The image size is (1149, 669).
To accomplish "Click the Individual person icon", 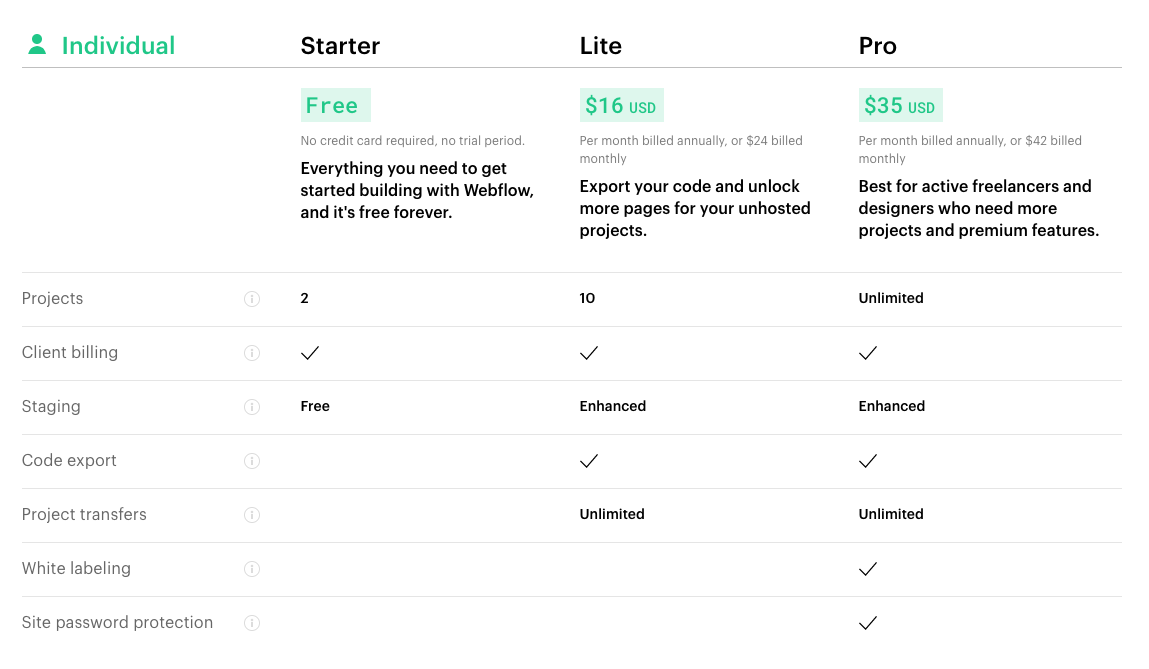I will (37, 44).
